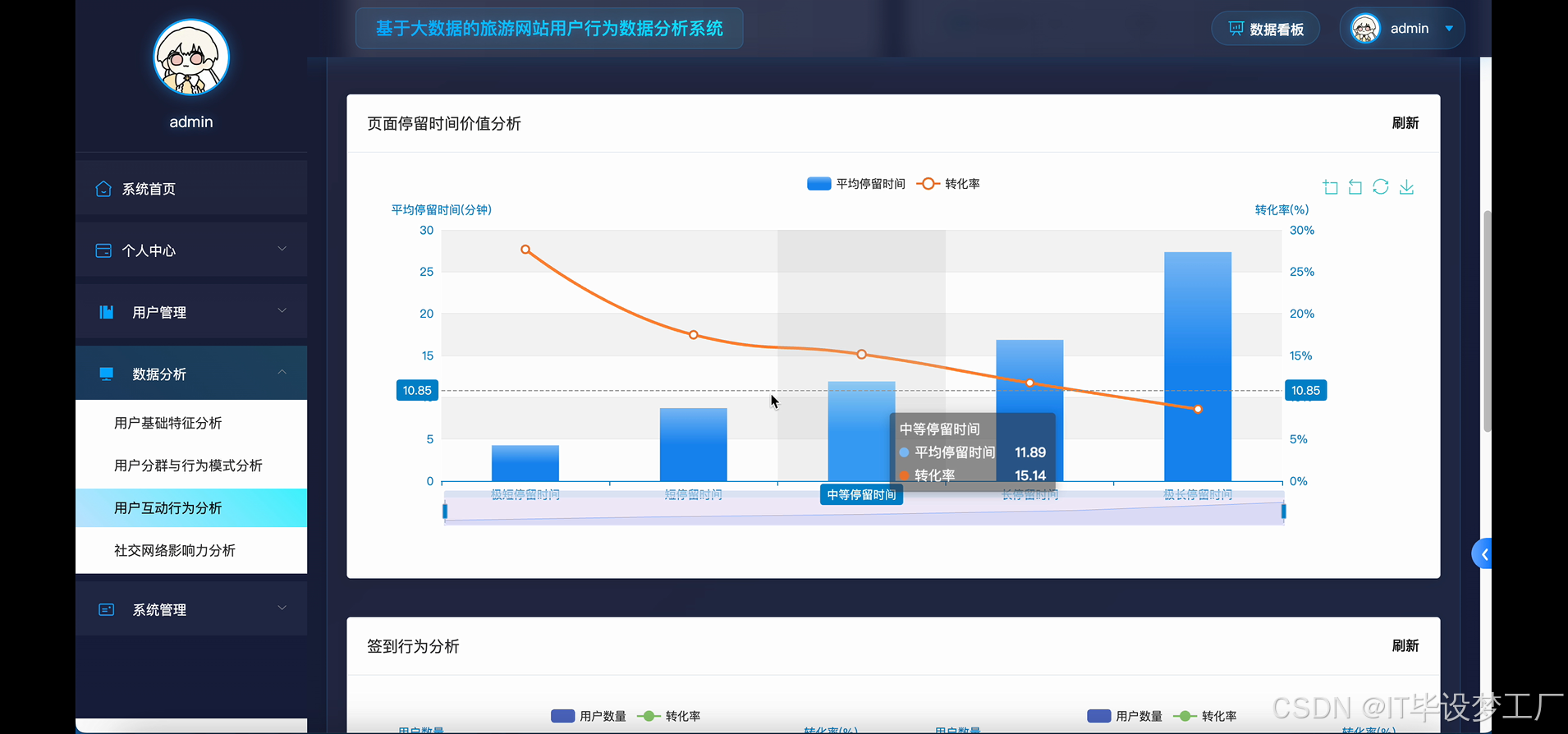This screenshot has height=734, width=1568.
Task: Select 用户基础特征分析 submenu item
Action: (x=191, y=423)
